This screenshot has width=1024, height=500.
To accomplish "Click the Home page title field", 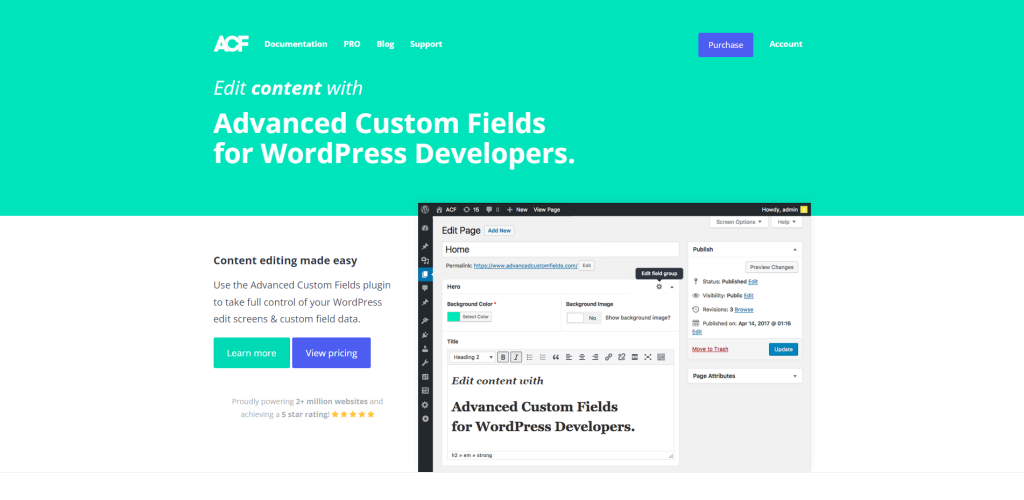I will pos(560,249).
